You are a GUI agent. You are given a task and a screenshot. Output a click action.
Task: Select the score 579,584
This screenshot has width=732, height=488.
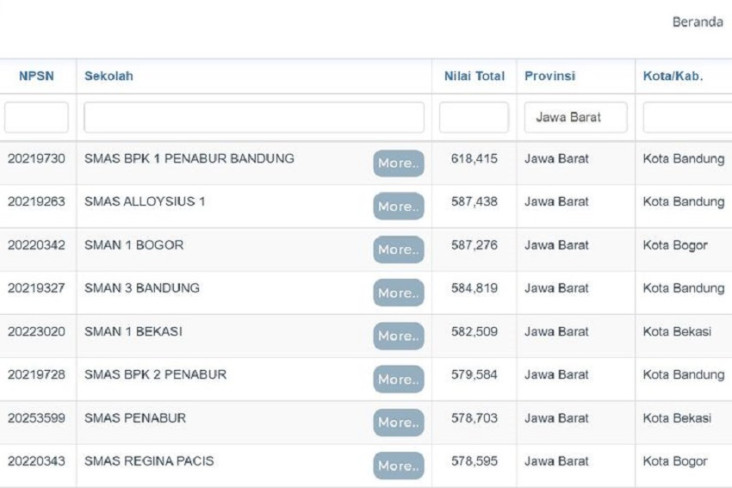point(474,375)
